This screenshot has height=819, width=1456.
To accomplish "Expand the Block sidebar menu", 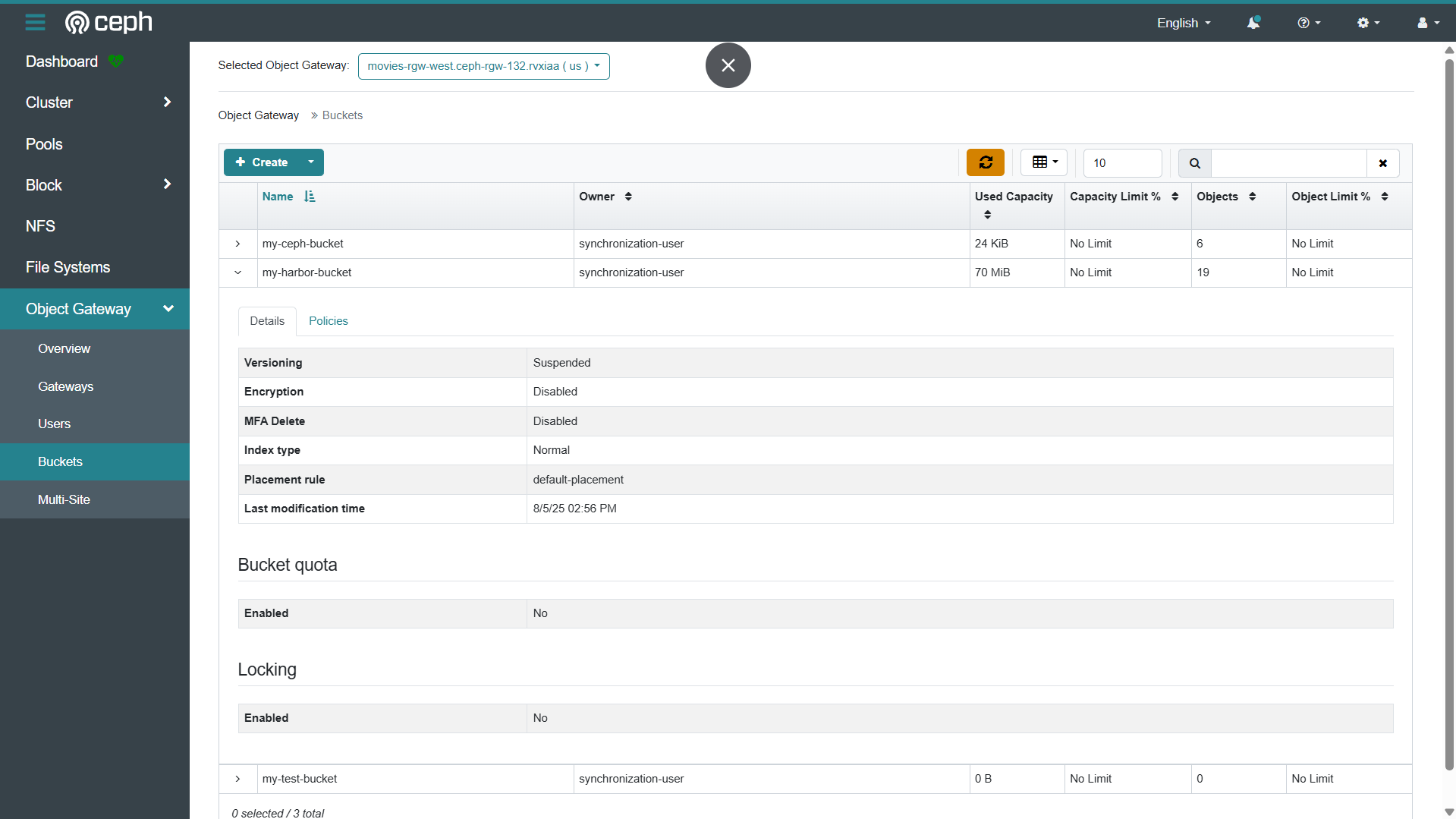I will [95, 185].
